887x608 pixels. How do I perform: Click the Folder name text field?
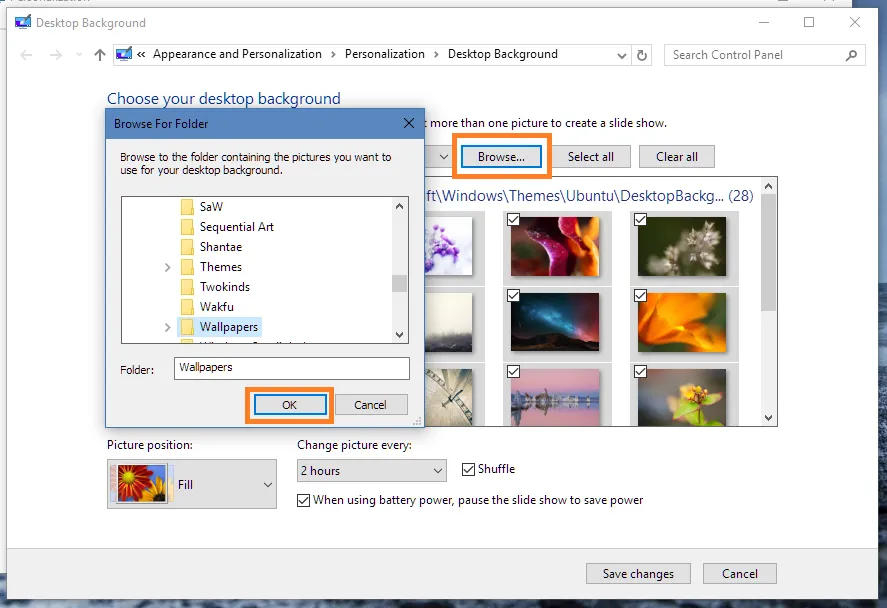tap(292, 368)
